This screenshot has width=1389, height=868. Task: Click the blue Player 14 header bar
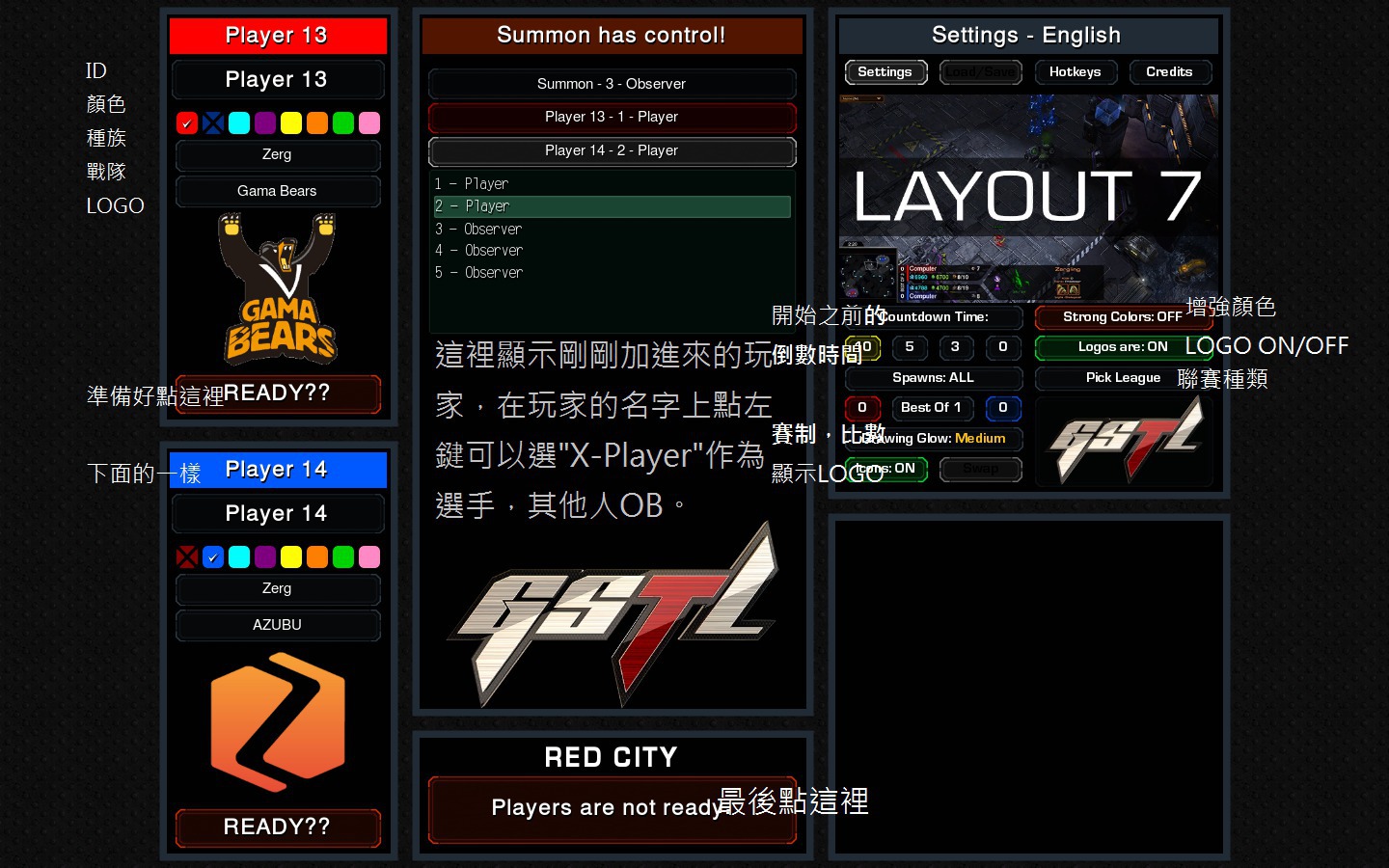pyautogui.click(x=278, y=470)
